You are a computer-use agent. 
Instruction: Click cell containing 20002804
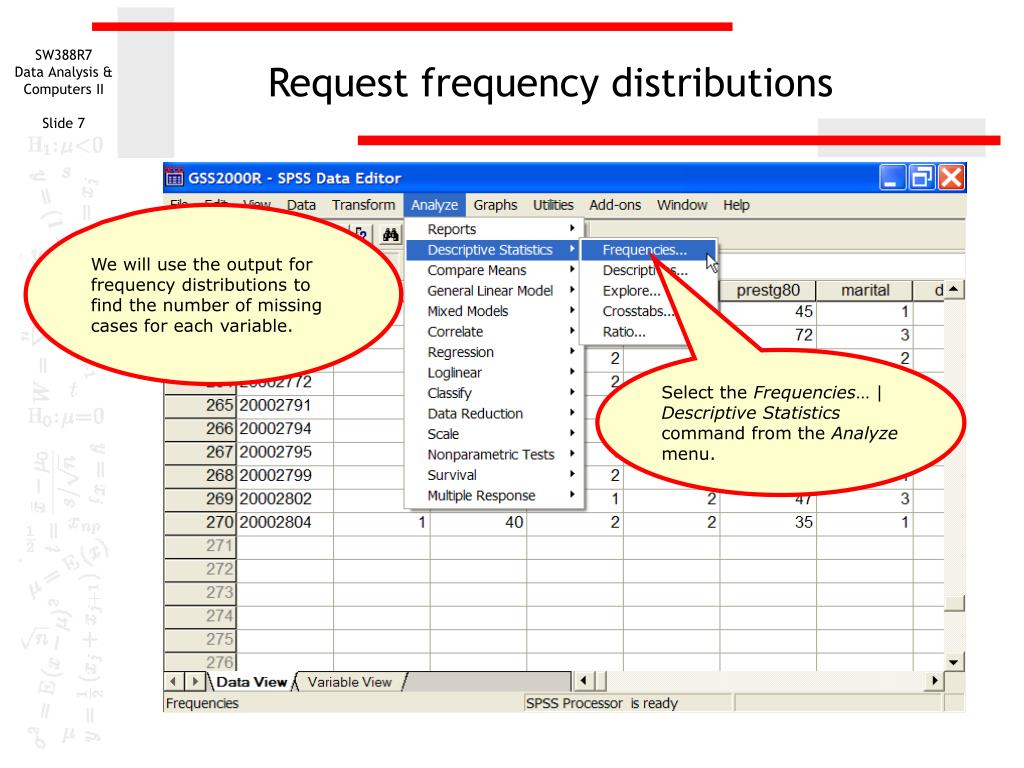285,522
